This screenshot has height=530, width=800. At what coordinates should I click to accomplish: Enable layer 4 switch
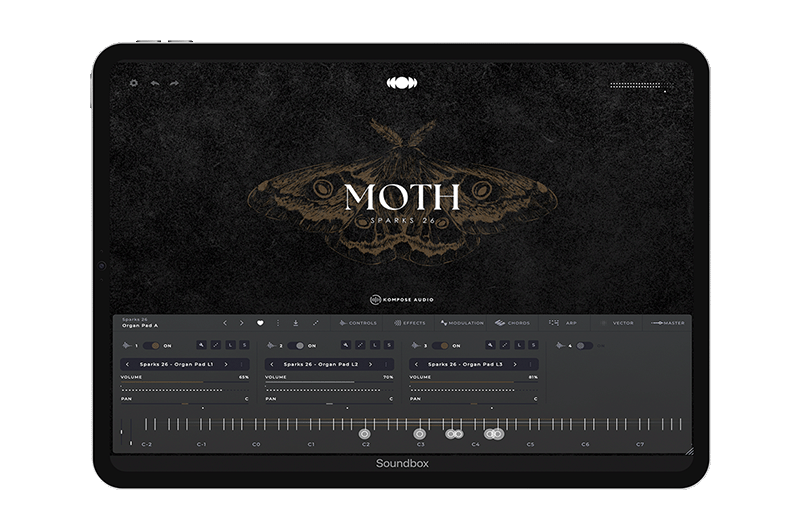pyautogui.click(x=584, y=346)
